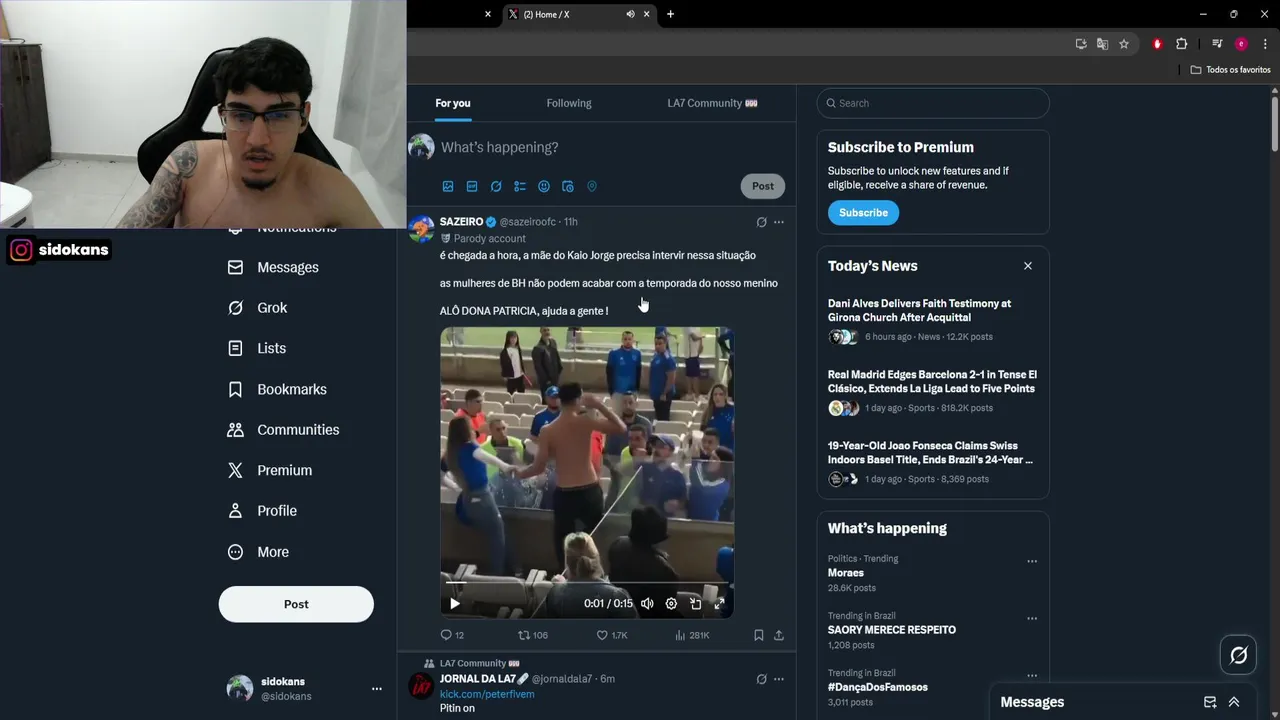
Task: Open SAZEIRO profile avatar
Action: [422, 229]
